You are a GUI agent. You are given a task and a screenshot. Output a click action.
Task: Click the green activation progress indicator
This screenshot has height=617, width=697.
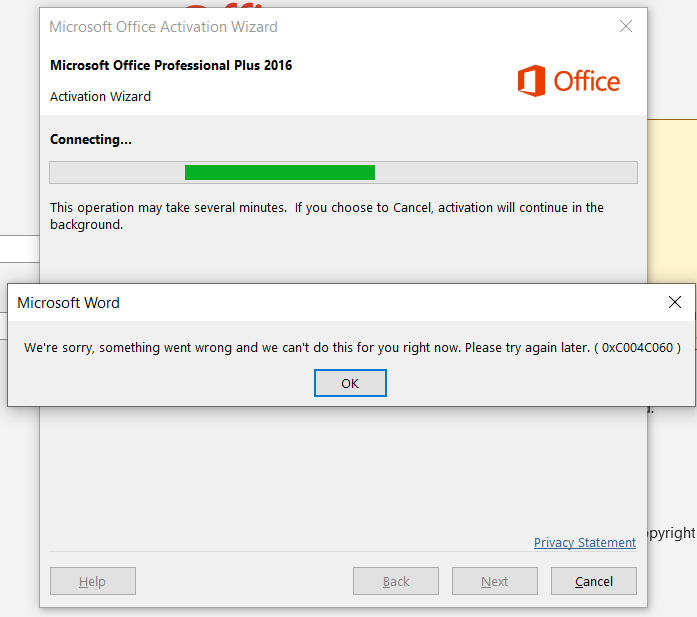[x=280, y=172]
